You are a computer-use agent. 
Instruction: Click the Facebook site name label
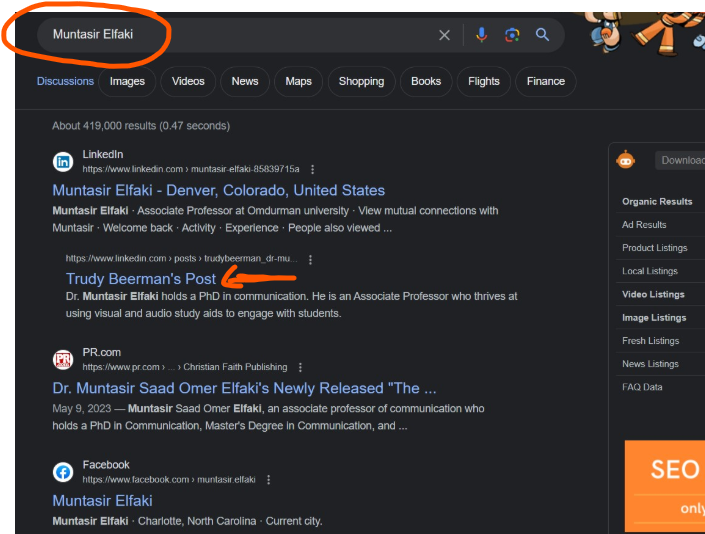pyautogui.click(x=106, y=465)
